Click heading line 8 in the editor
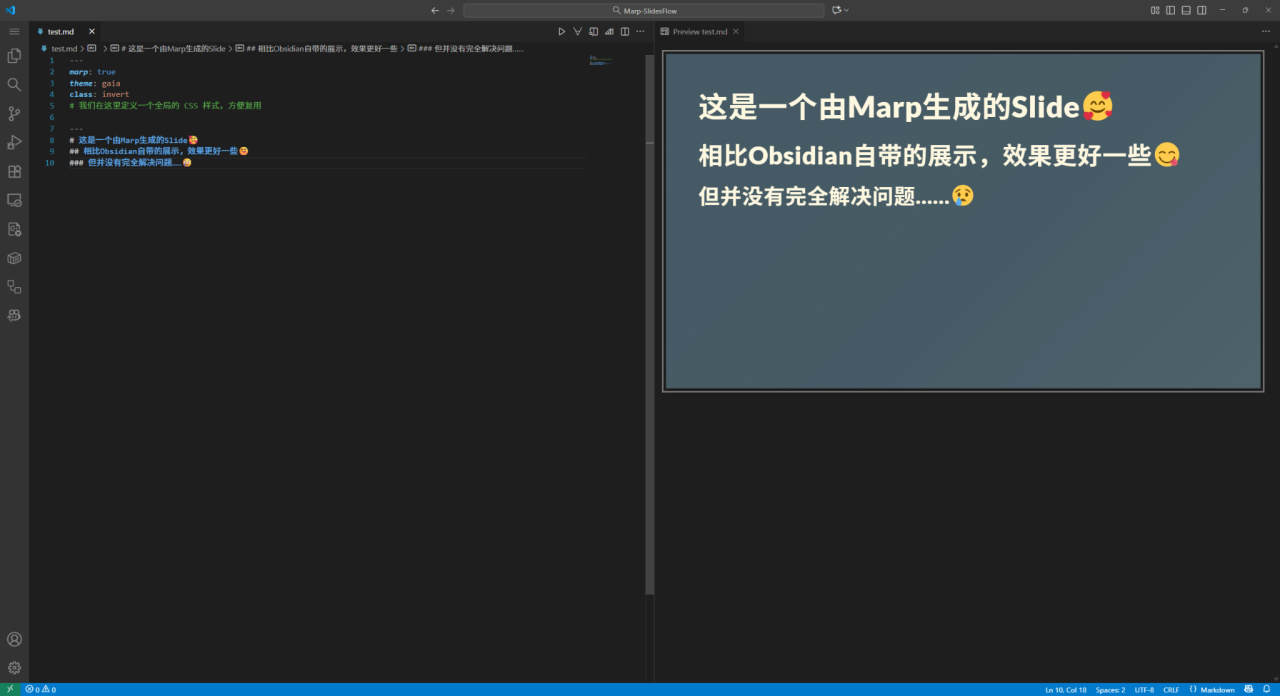Viewport: 1280px width, 696px height. point(134,140)
